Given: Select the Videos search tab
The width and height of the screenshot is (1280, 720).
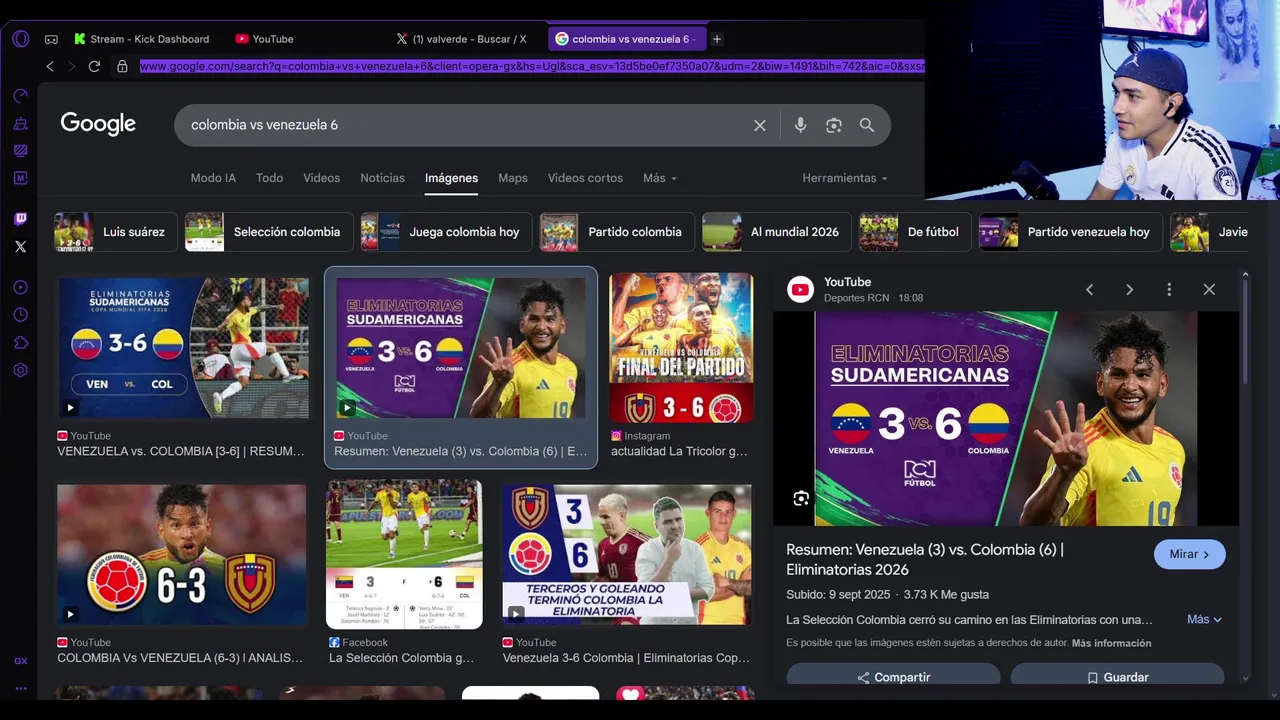Looking at the screenshot, I should (321, 178).
